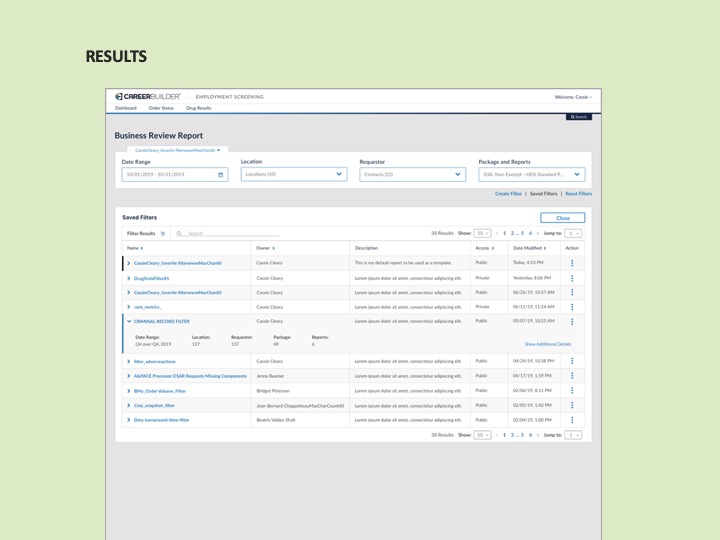This screenshot has width=720, height=540.
Task: Sort by Date Modified column arrows
Action: (x=545, y=248)
